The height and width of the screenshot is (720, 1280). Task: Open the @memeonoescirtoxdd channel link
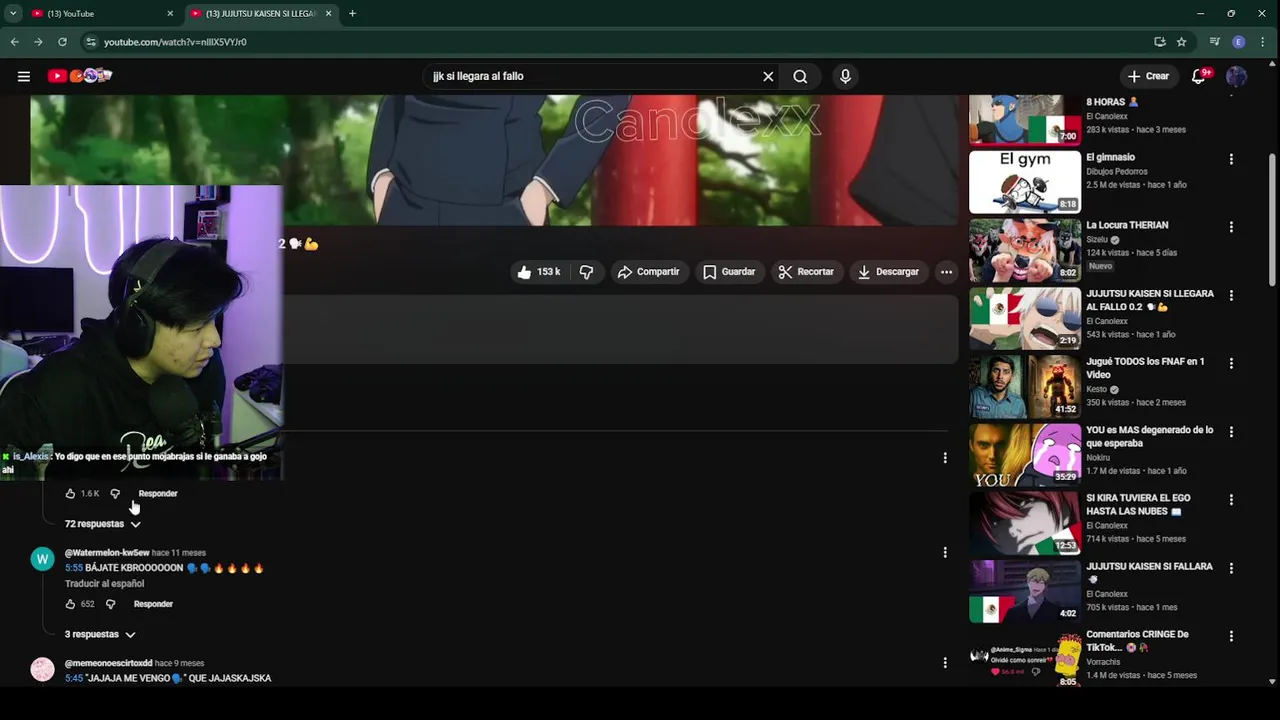[x=109, y=663]
